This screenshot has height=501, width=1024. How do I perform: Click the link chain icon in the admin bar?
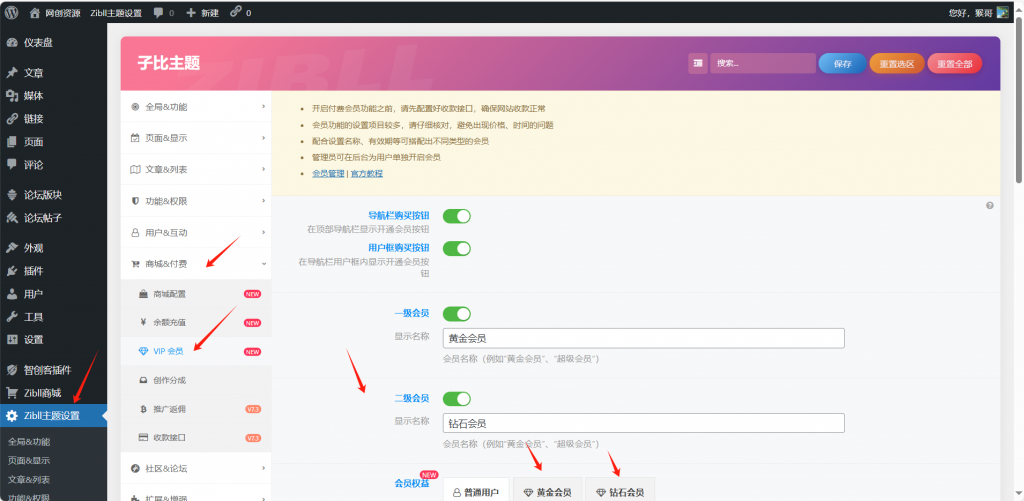(236, 12)
